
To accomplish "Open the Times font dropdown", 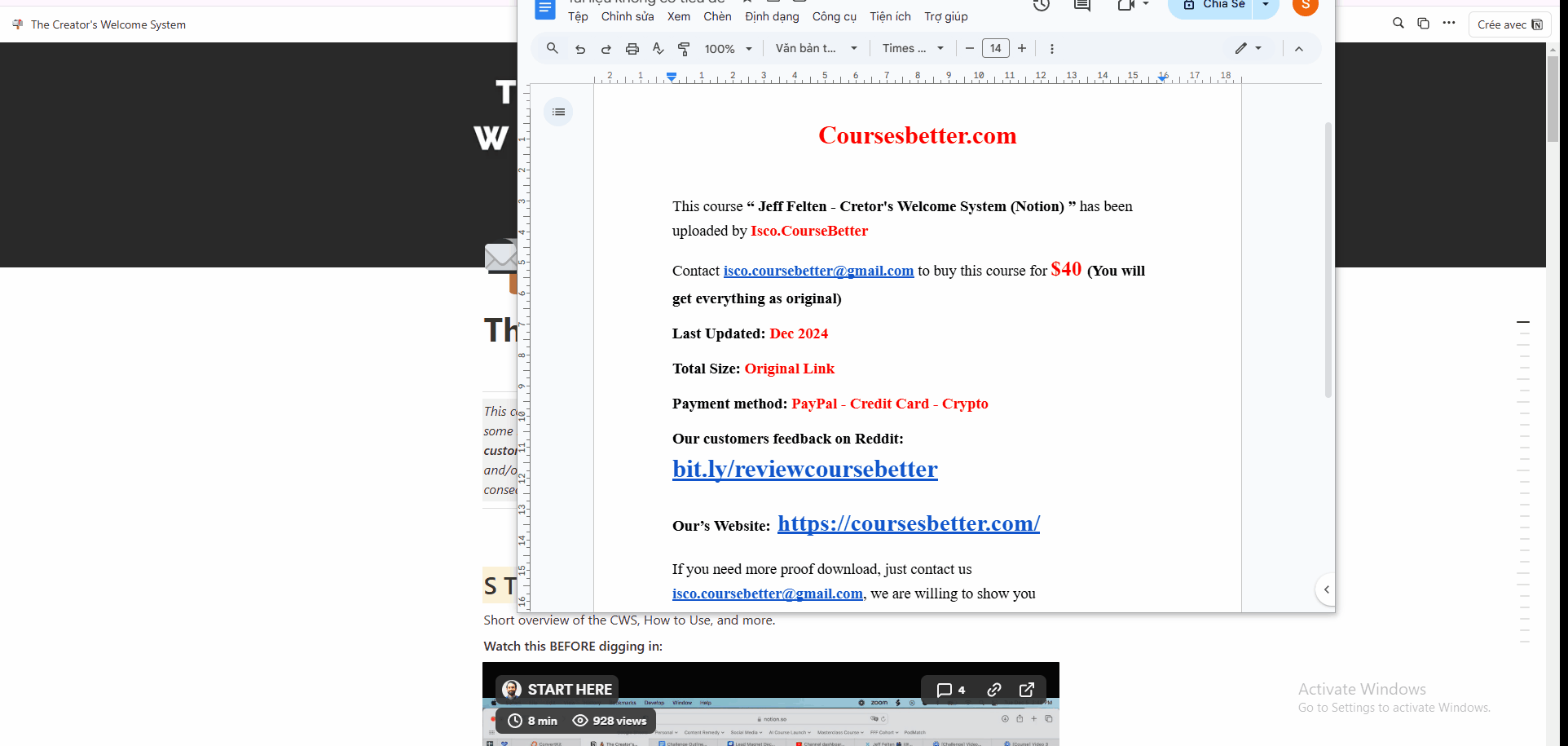I will [913, 49].
